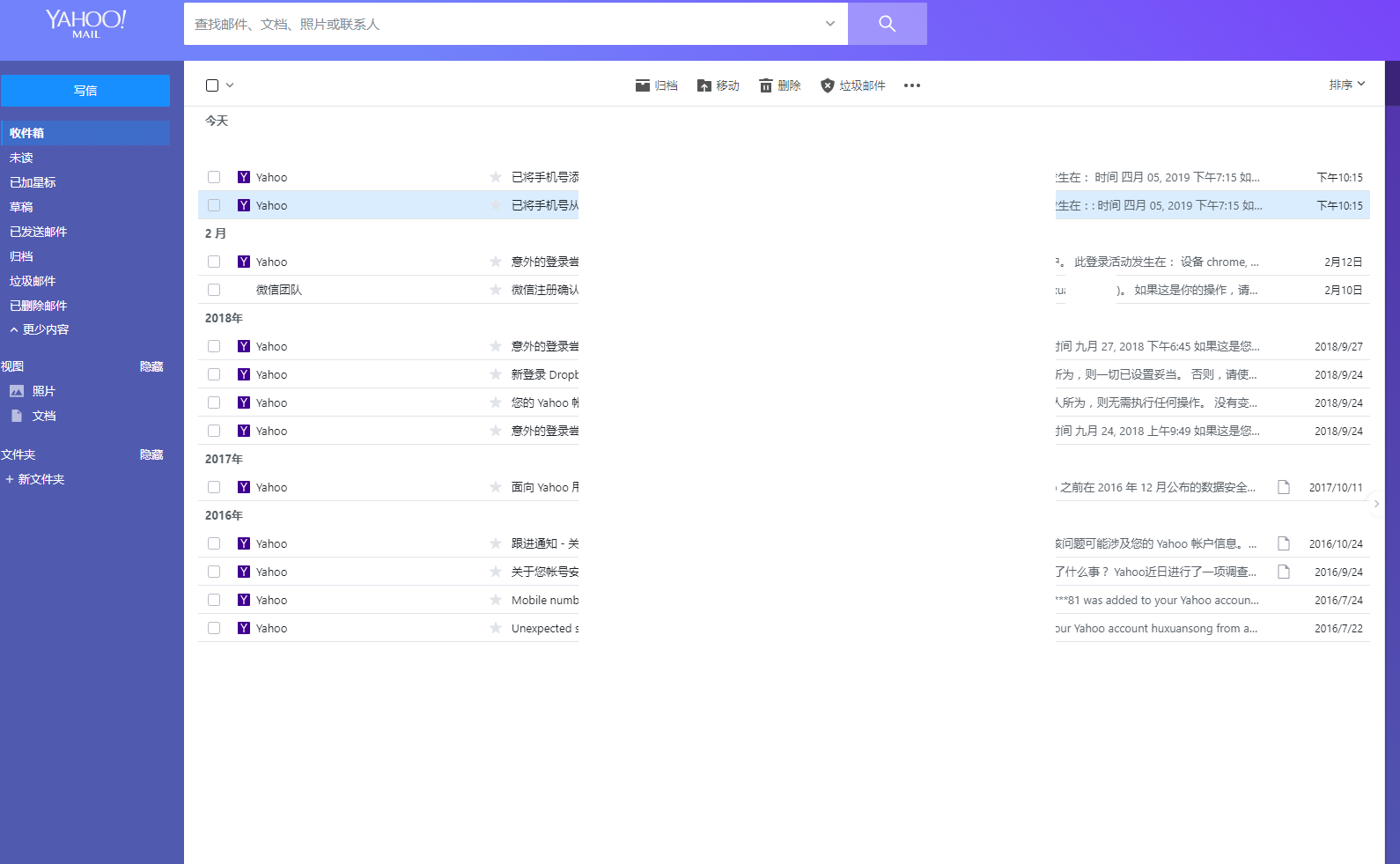Open the Yahoo Mail logo home link
This screenshot has width=1400, height=864.
86,23
